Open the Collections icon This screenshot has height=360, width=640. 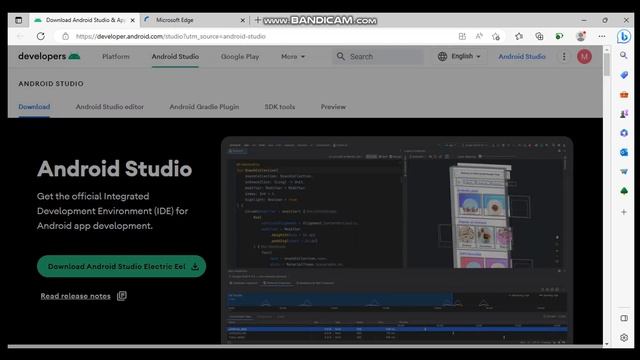click(x=539, y=36)
